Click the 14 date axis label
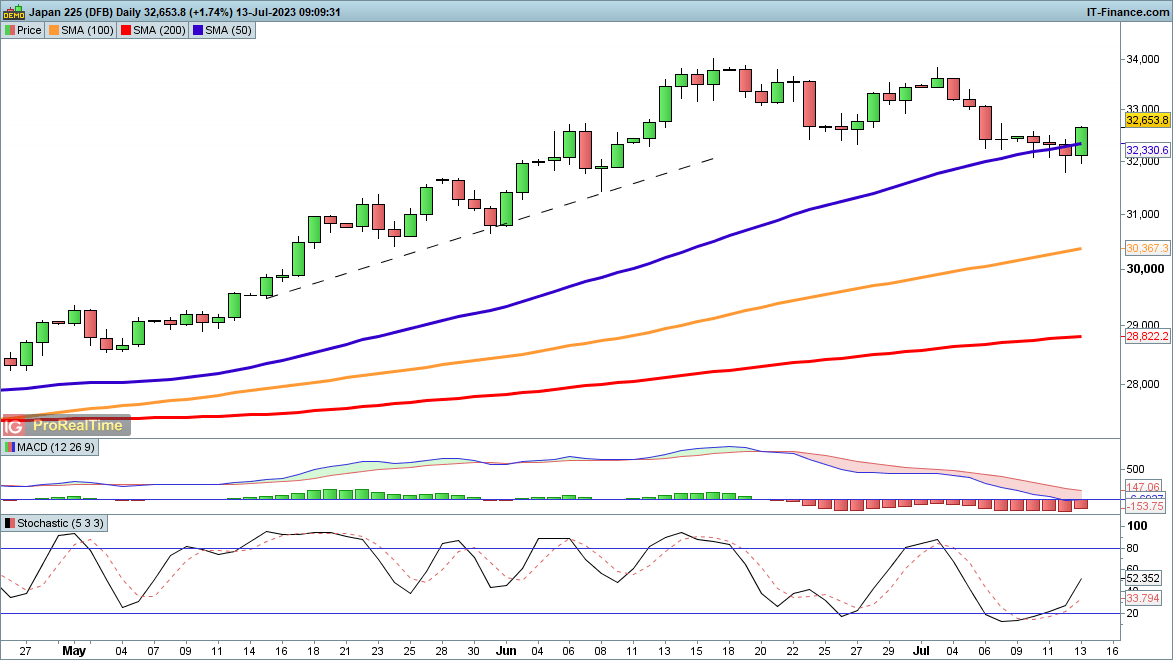The height and width of the screenshot is (660, 1173). (x=249, y=651)
